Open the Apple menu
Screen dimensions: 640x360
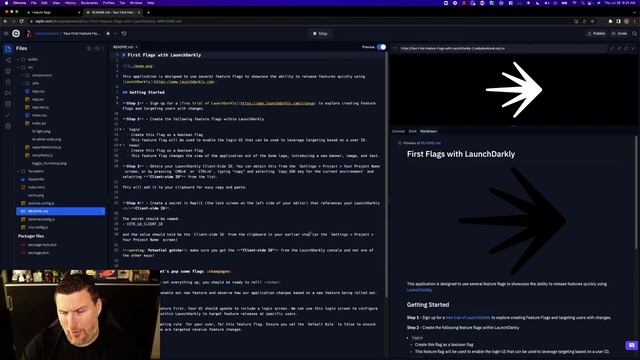point(7,2)
